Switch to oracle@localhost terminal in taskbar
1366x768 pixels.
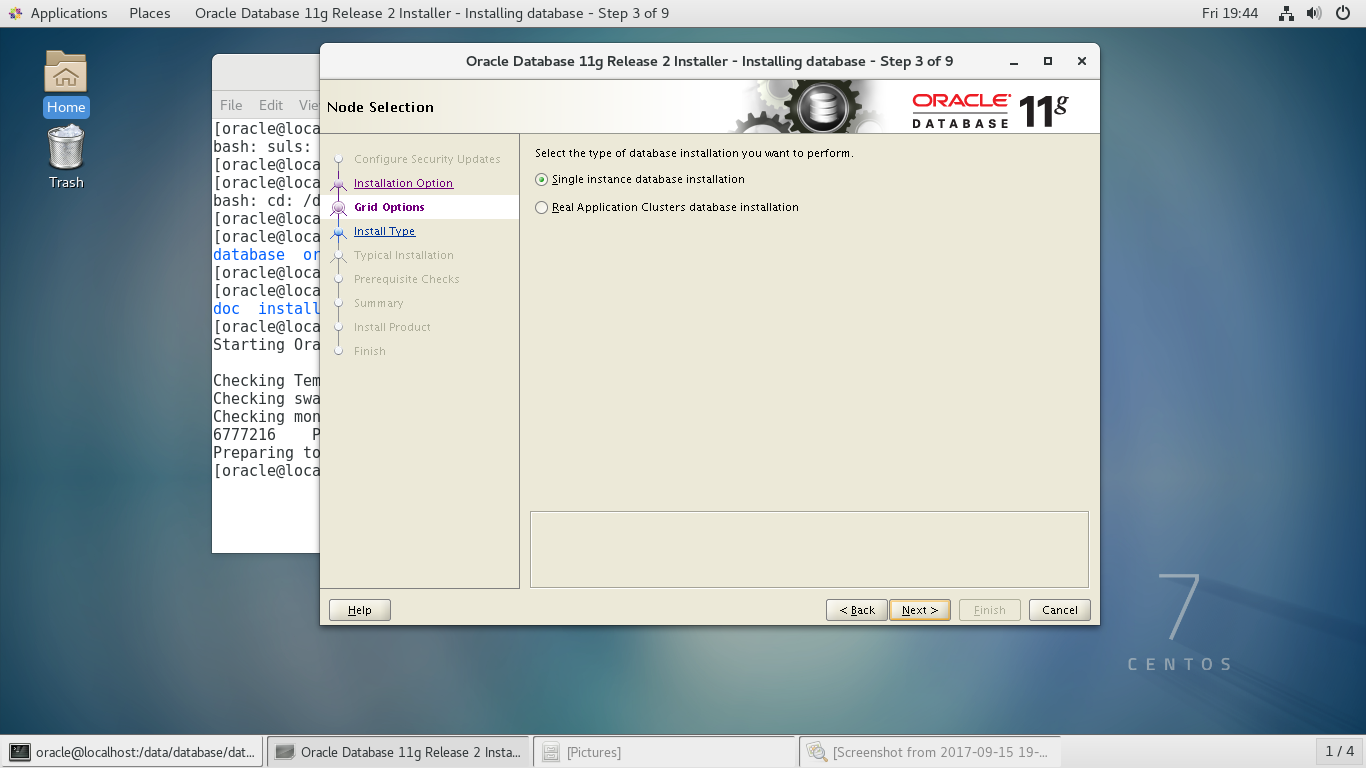click(133, 752)
